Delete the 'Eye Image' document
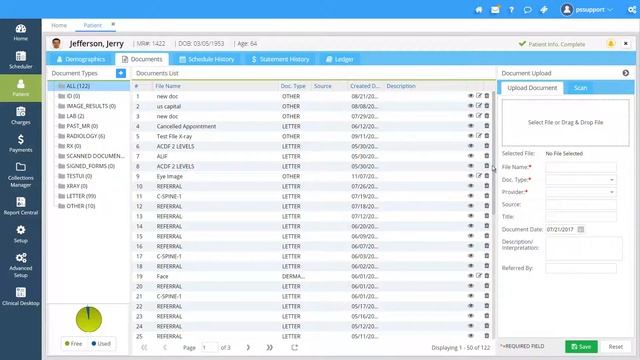 pyautogui.click(x=487, y=176)
